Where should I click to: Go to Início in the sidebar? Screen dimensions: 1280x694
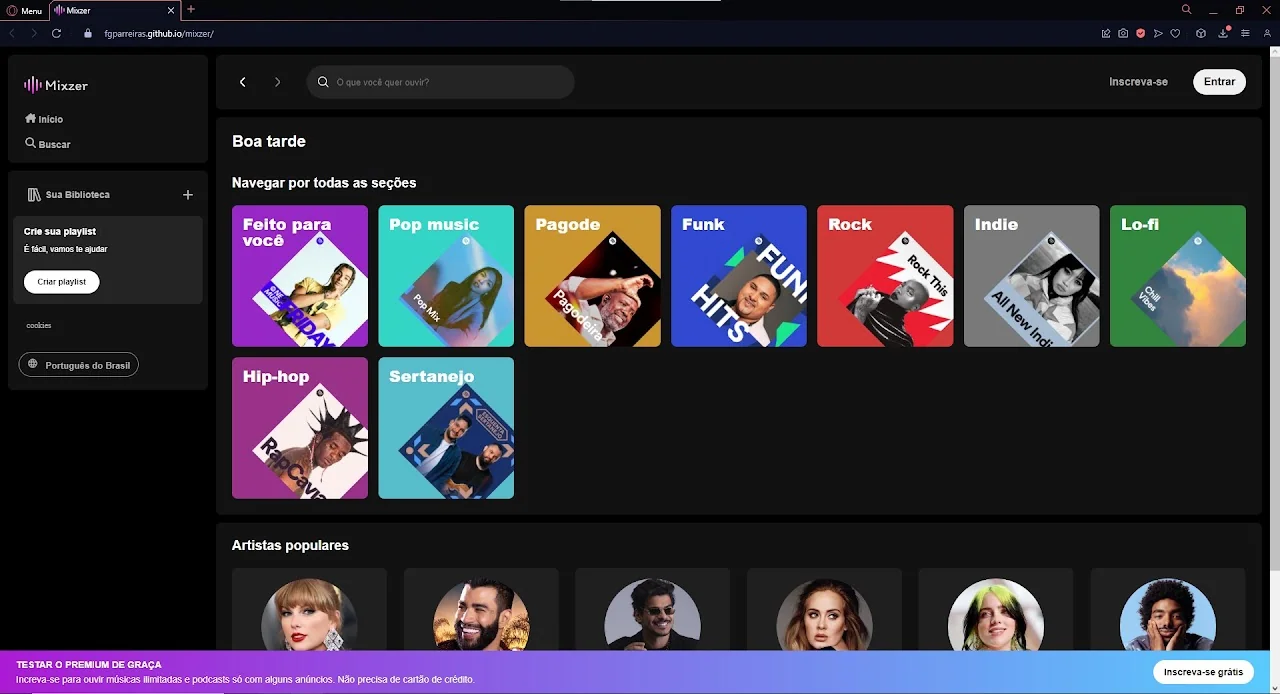[44, 119]
